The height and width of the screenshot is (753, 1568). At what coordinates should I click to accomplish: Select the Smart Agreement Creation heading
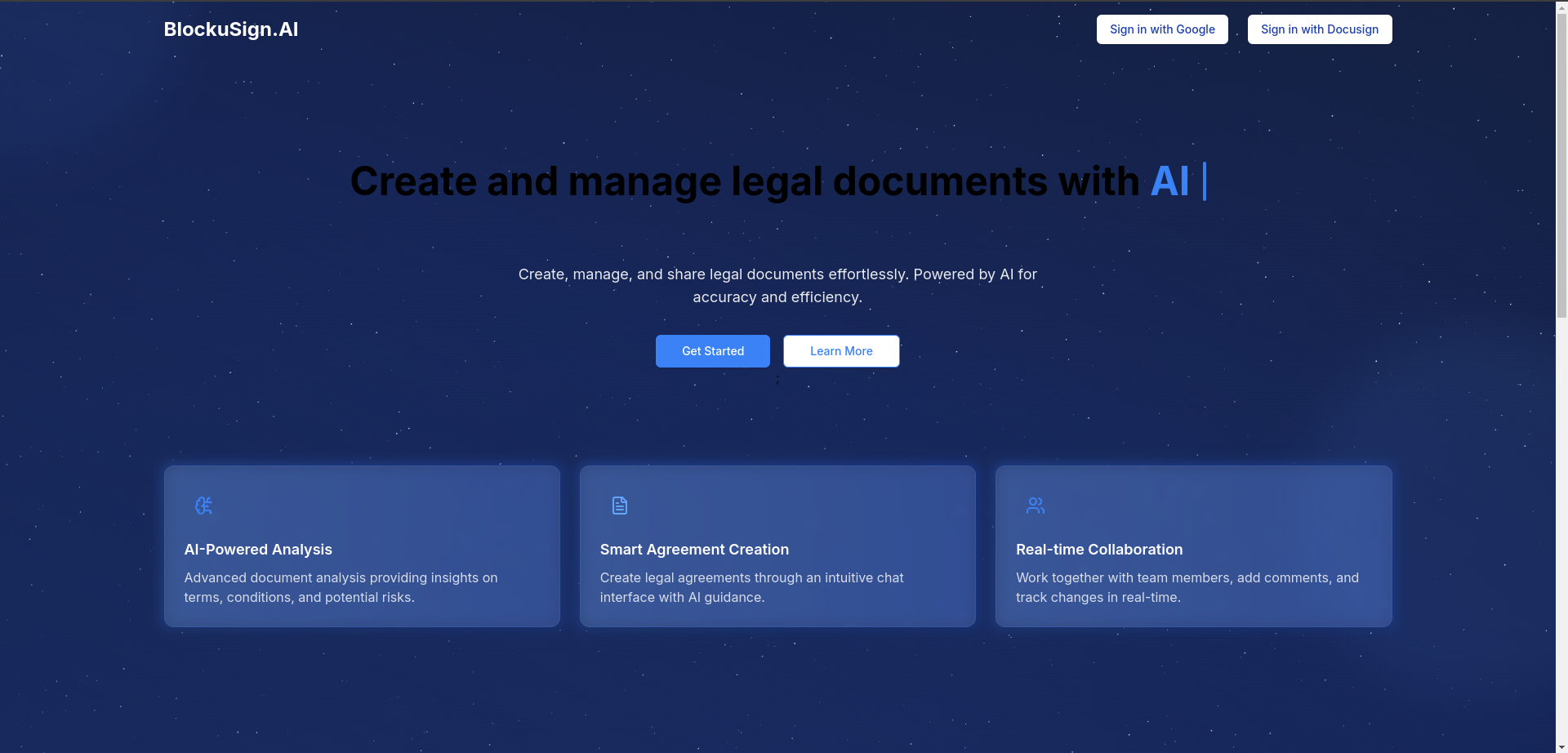694,550
